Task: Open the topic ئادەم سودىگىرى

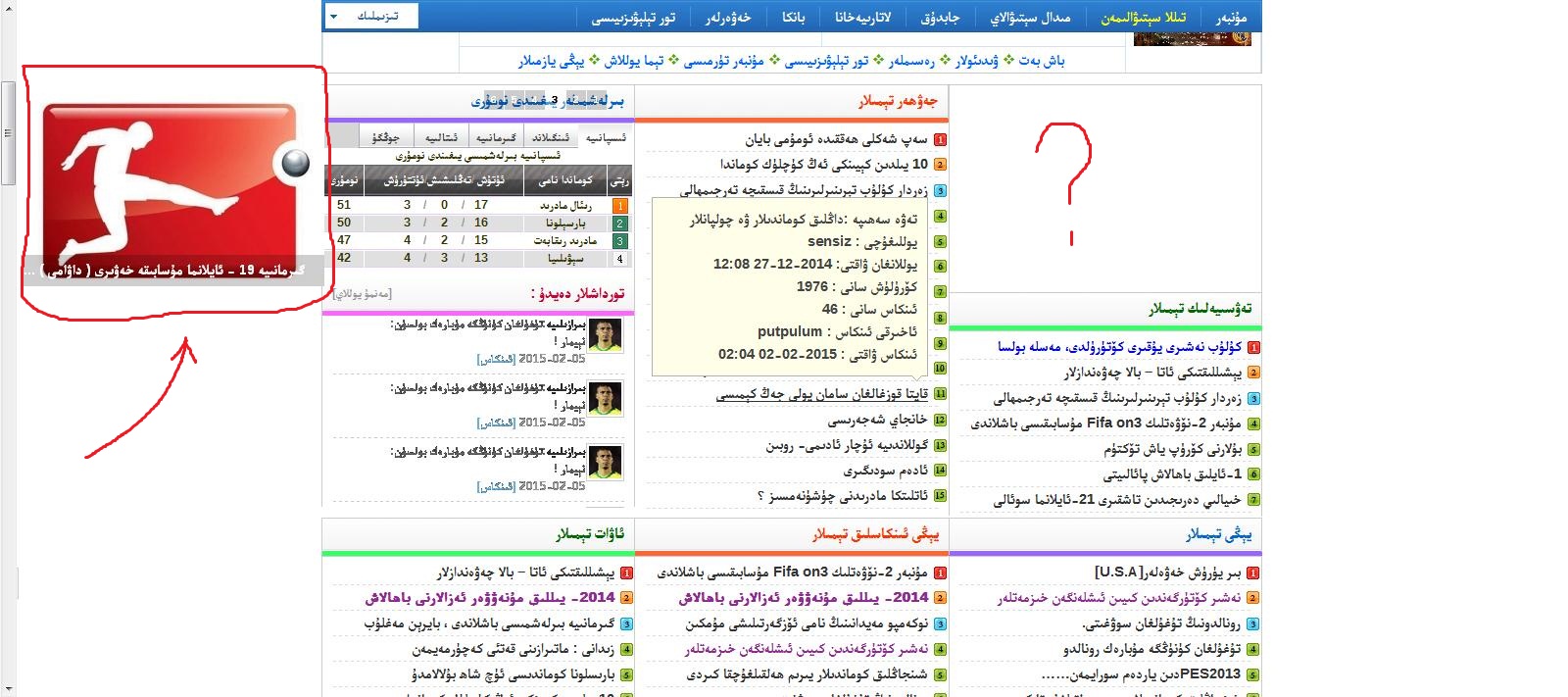Action: click(885, 471)
